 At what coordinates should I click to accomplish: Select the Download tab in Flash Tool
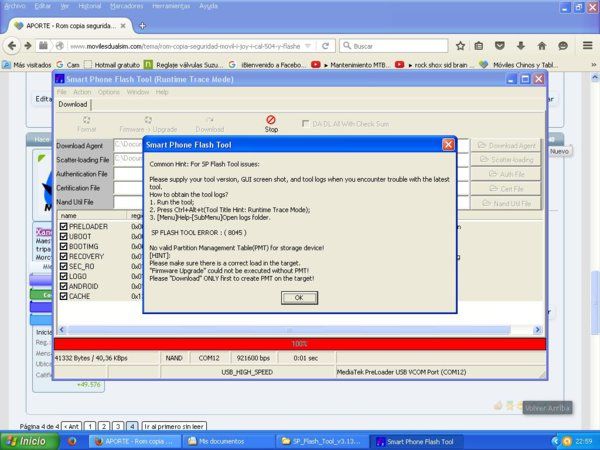[x=73, y=104]
